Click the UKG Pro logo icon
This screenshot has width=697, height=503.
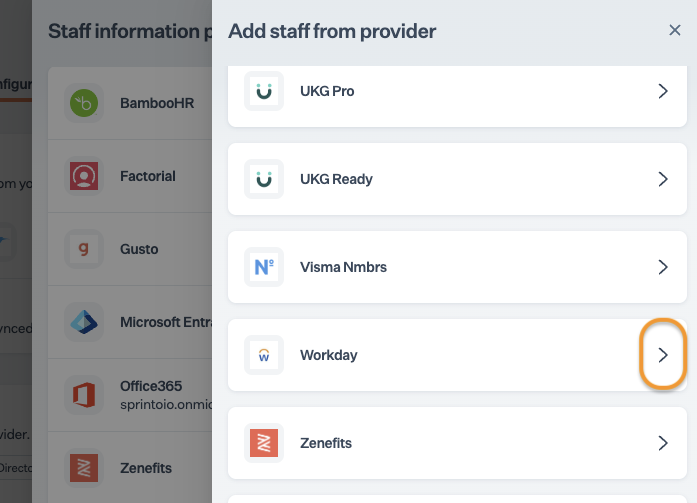click(x=264, y=91)
